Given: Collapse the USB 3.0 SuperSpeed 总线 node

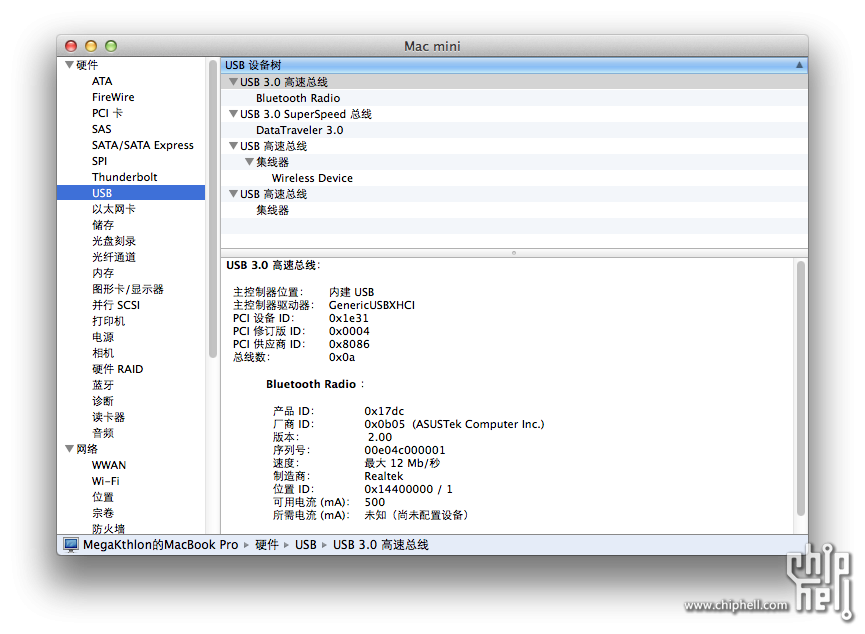Looking at the screenshot, I should tap(233, 114).
